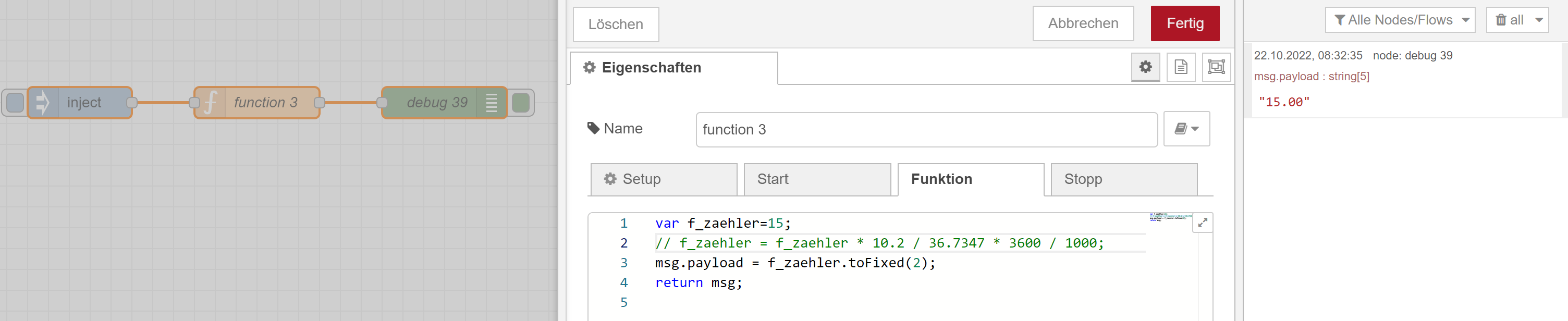Expand the code editor to full size
Screen dimensions: 1568x321
[1202, 223]
